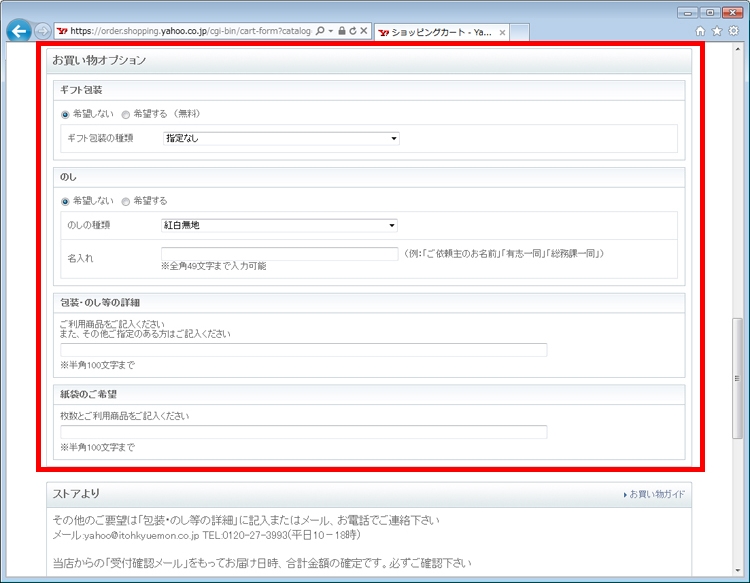
Task: Click the 名入れ text field
Action: [x=279, y=254]
